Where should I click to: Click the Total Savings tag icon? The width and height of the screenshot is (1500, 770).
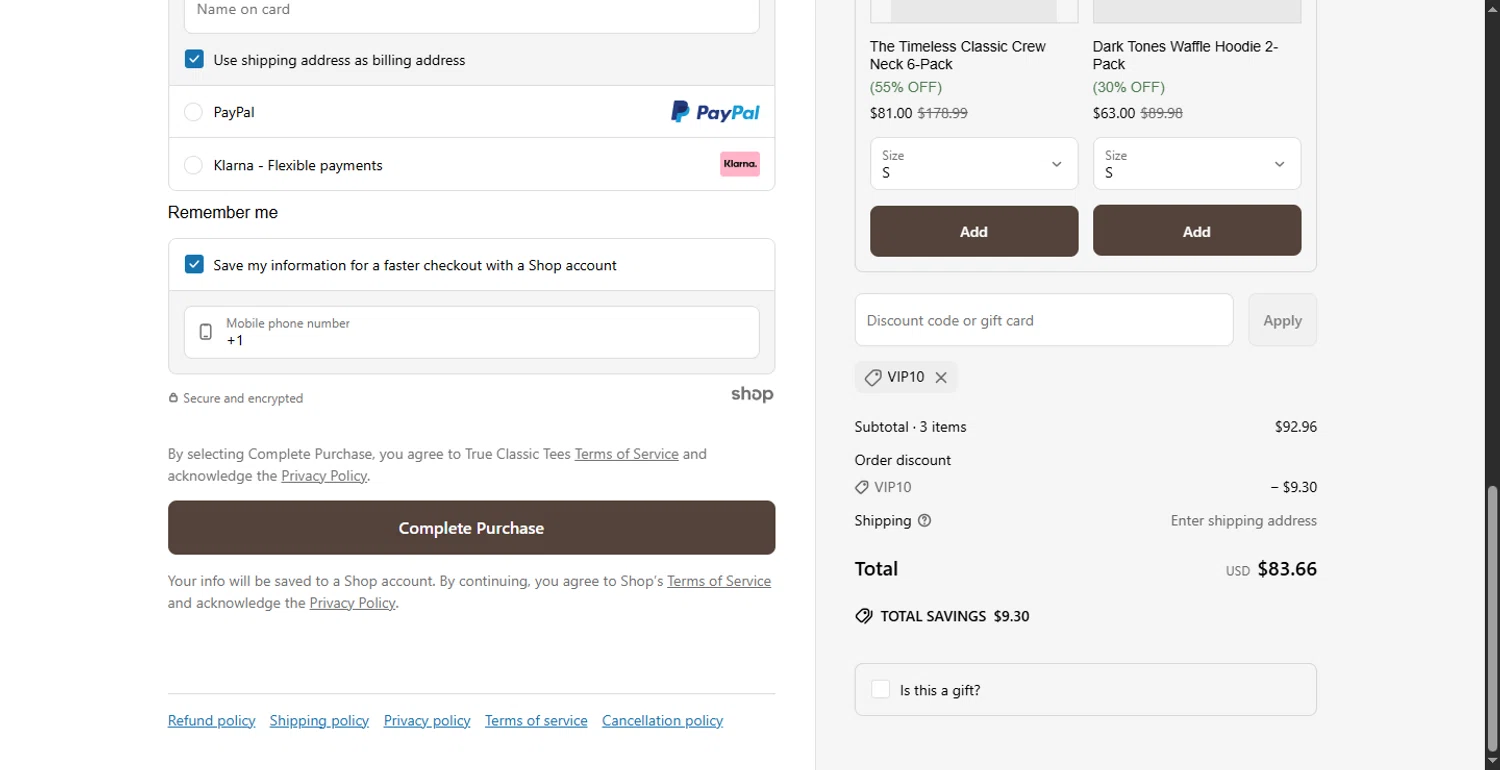click(864, 616)
